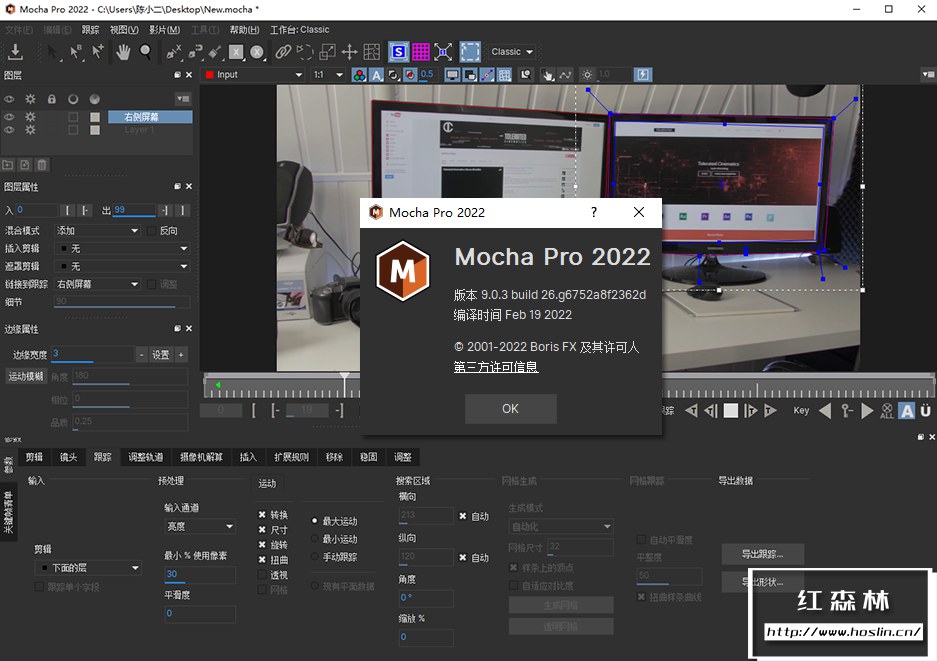Open the Classic workspace dropdown

coord(512,52)
